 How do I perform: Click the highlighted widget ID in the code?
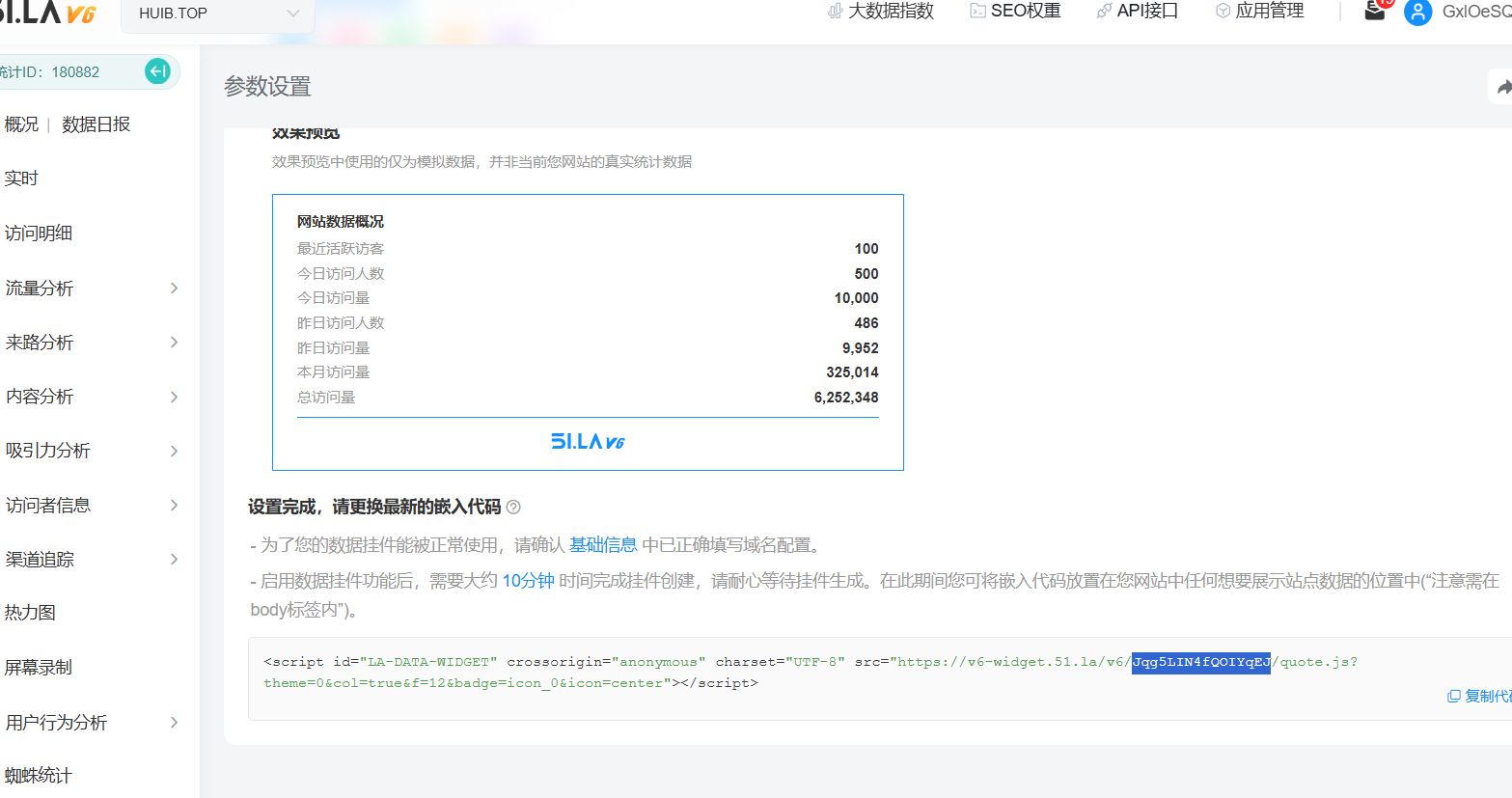[1200, 662]
